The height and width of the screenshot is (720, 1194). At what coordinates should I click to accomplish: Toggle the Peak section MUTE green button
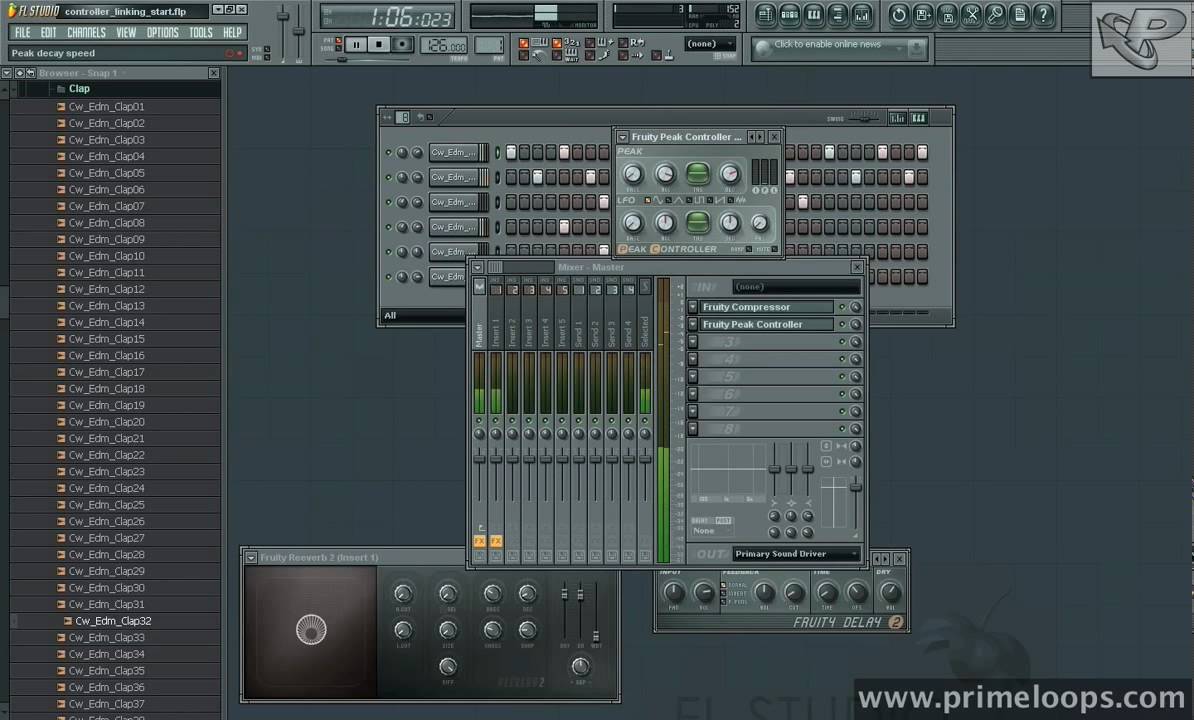(698, 174)
